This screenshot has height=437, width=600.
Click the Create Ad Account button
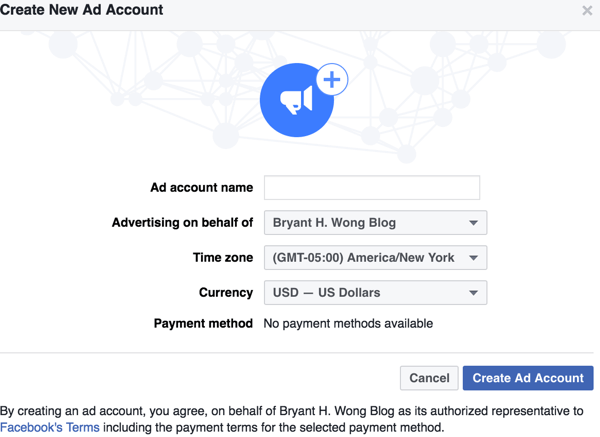click(528, 378)
